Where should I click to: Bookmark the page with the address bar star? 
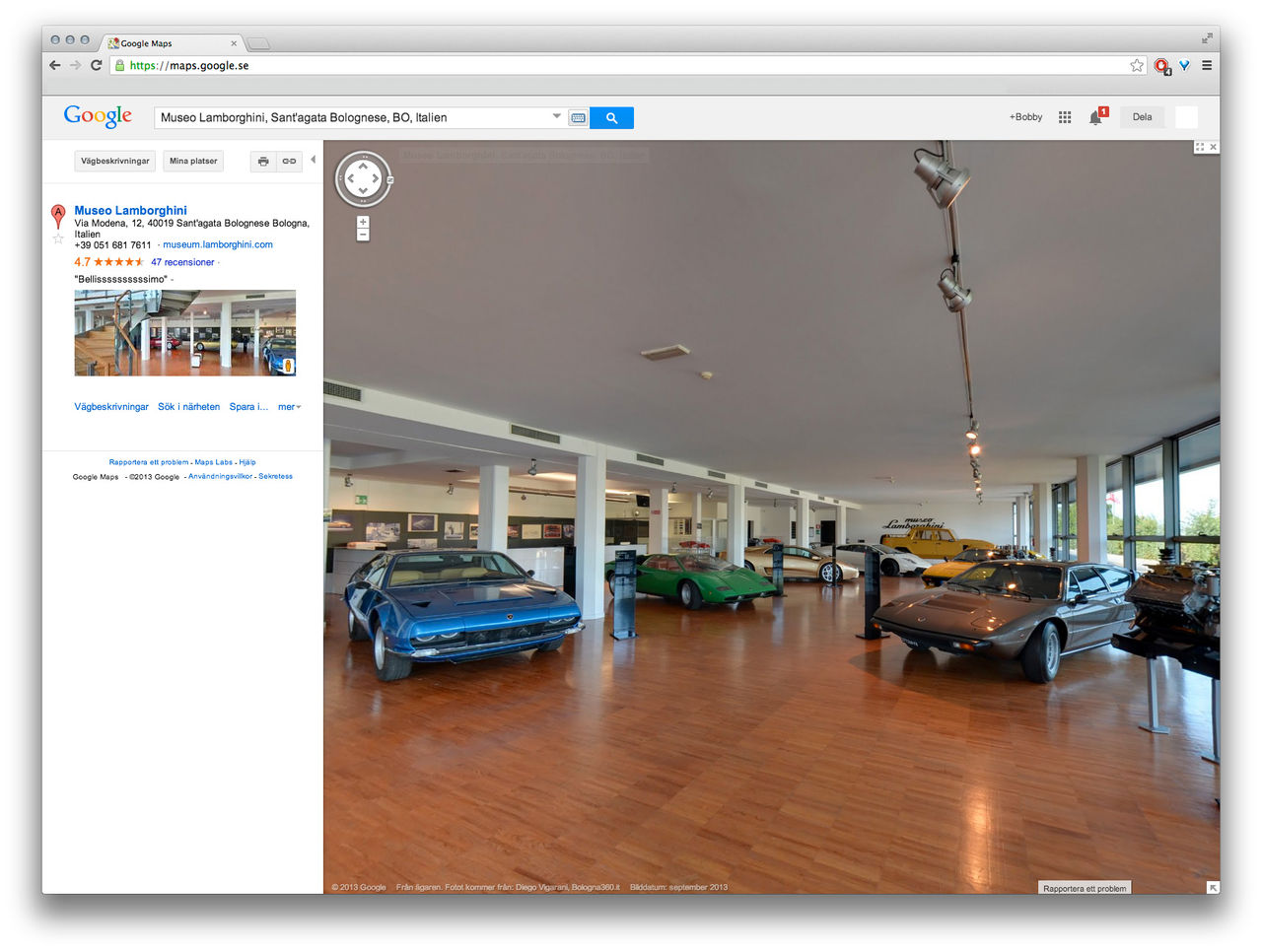[1136, 65]
